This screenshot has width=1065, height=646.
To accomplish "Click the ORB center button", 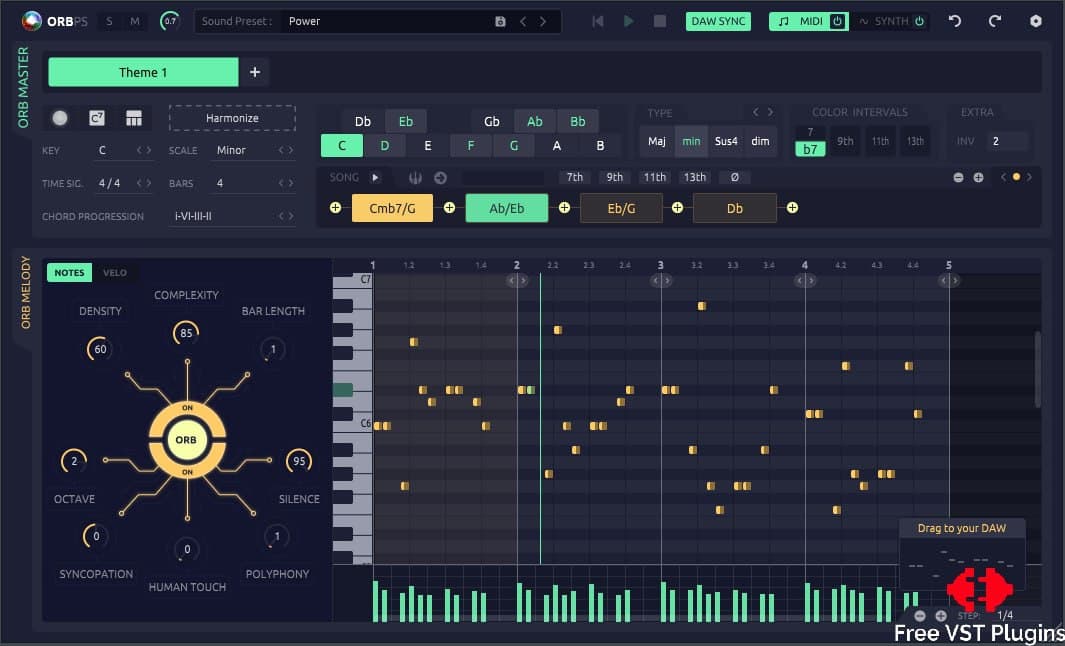I will coord(186,439).
